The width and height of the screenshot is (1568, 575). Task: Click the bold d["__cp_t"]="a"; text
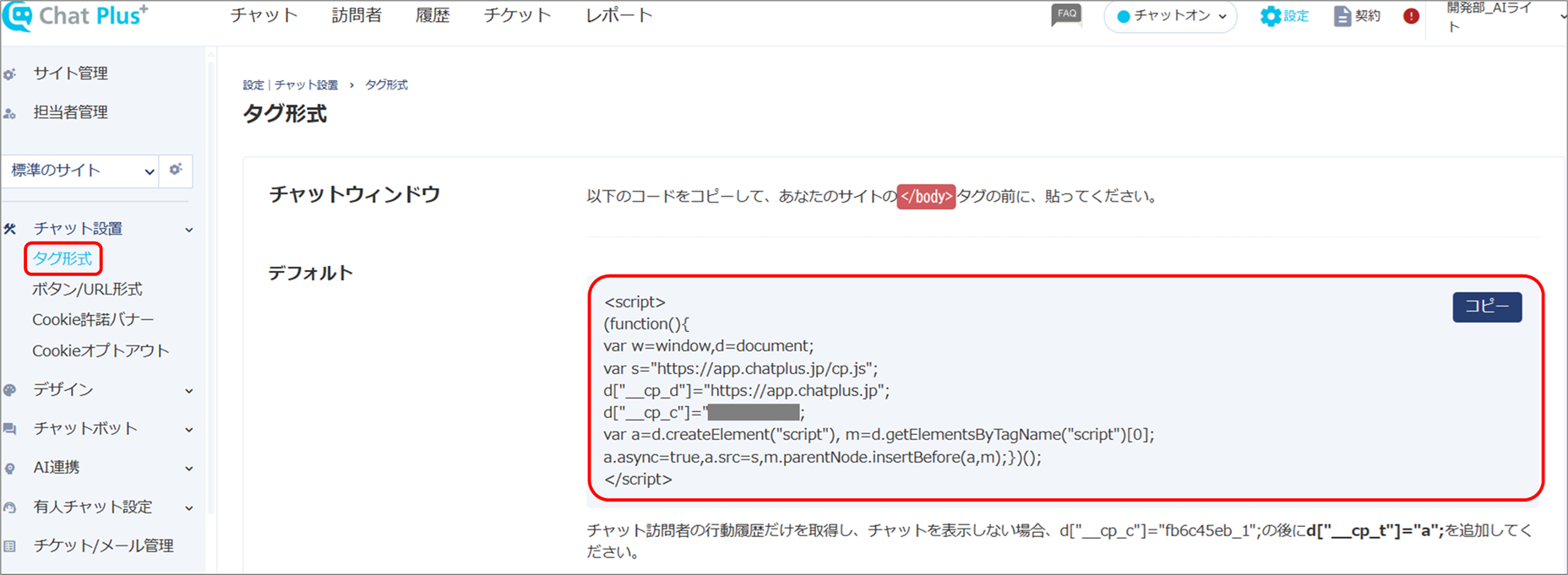(x=1375, y=530)
